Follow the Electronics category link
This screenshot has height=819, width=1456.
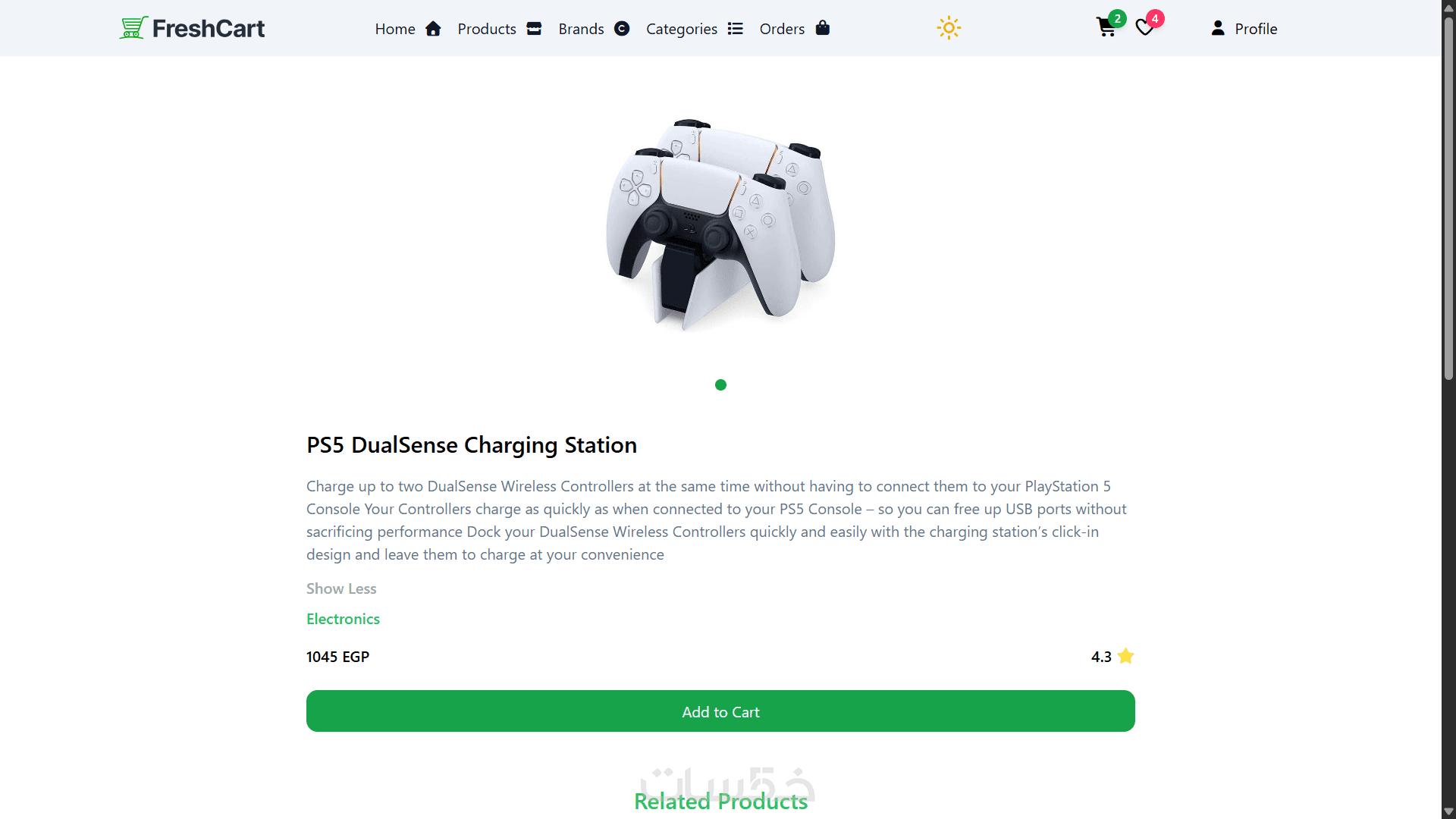tap(343, 619)
